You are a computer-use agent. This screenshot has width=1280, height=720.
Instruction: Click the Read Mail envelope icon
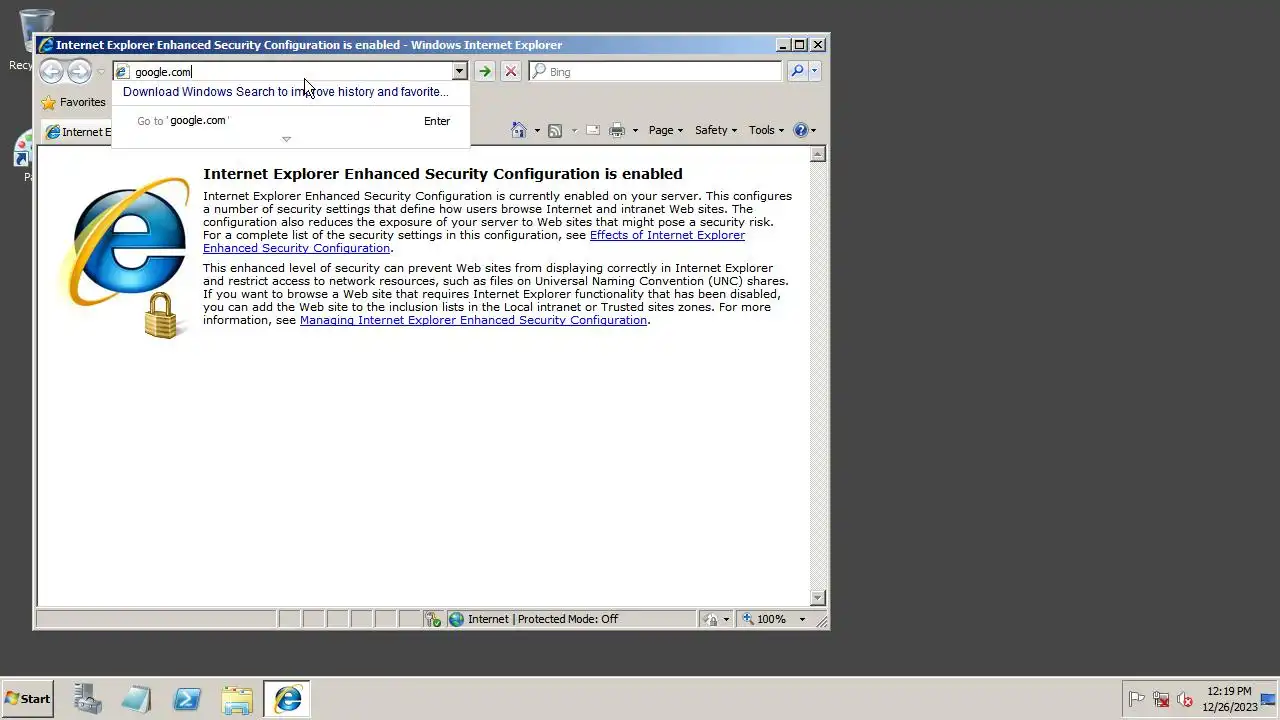pos(592,130)
